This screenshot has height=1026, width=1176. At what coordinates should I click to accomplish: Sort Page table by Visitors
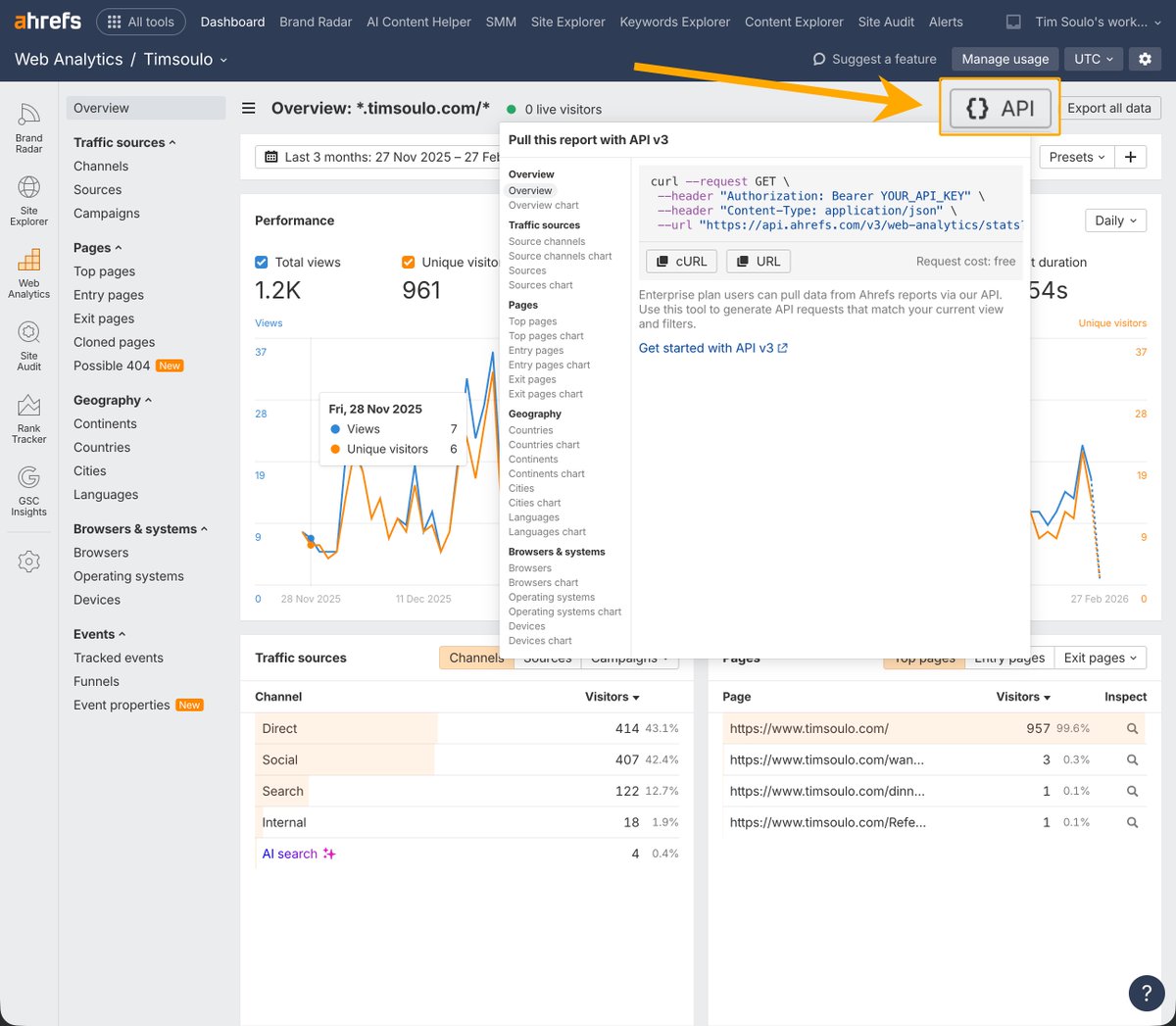[1023, 697]
